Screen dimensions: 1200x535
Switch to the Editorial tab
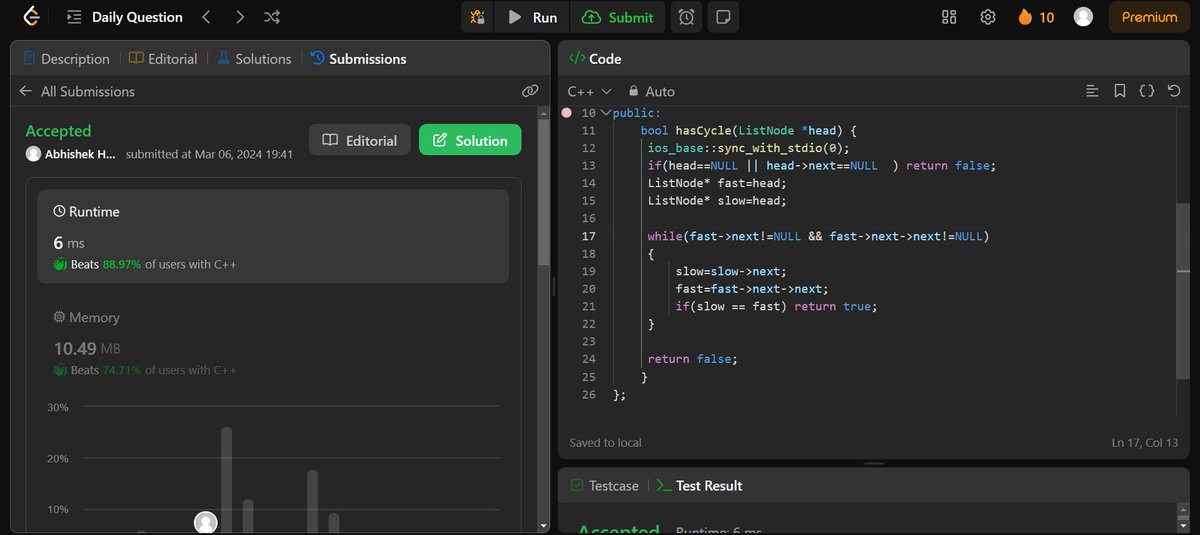pos(163,59)
